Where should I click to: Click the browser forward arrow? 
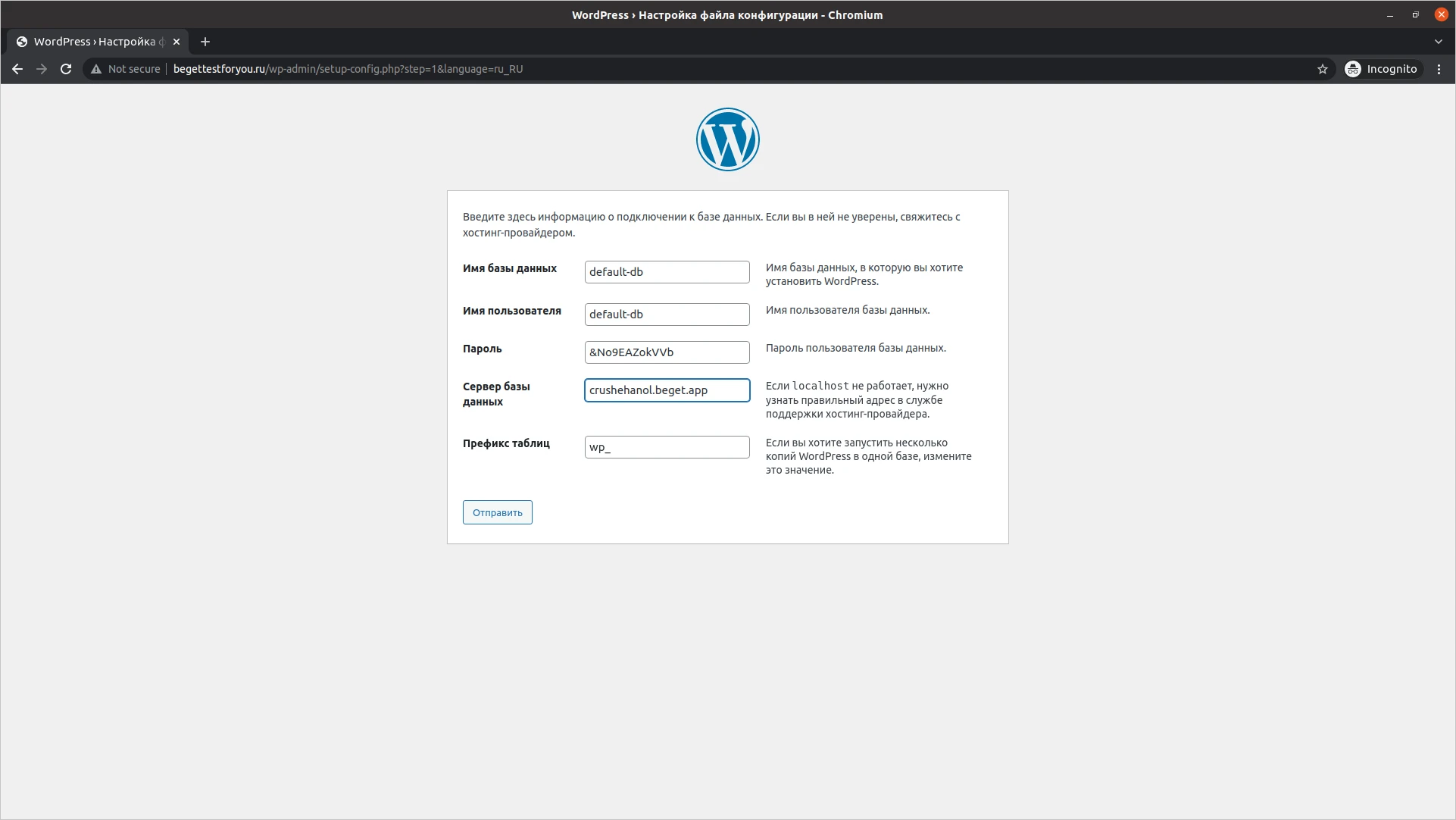(x=42, y=69)
